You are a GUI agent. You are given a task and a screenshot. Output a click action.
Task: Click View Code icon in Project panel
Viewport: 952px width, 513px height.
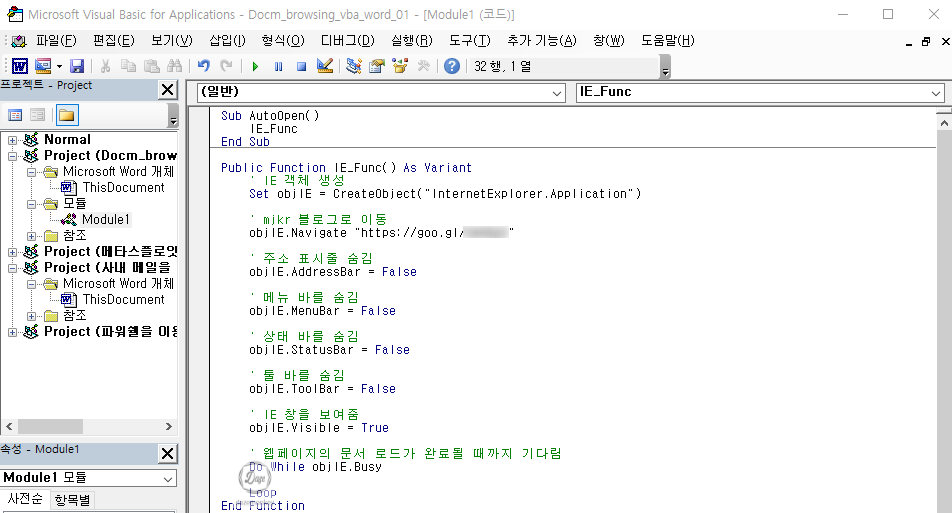[15, 115]
